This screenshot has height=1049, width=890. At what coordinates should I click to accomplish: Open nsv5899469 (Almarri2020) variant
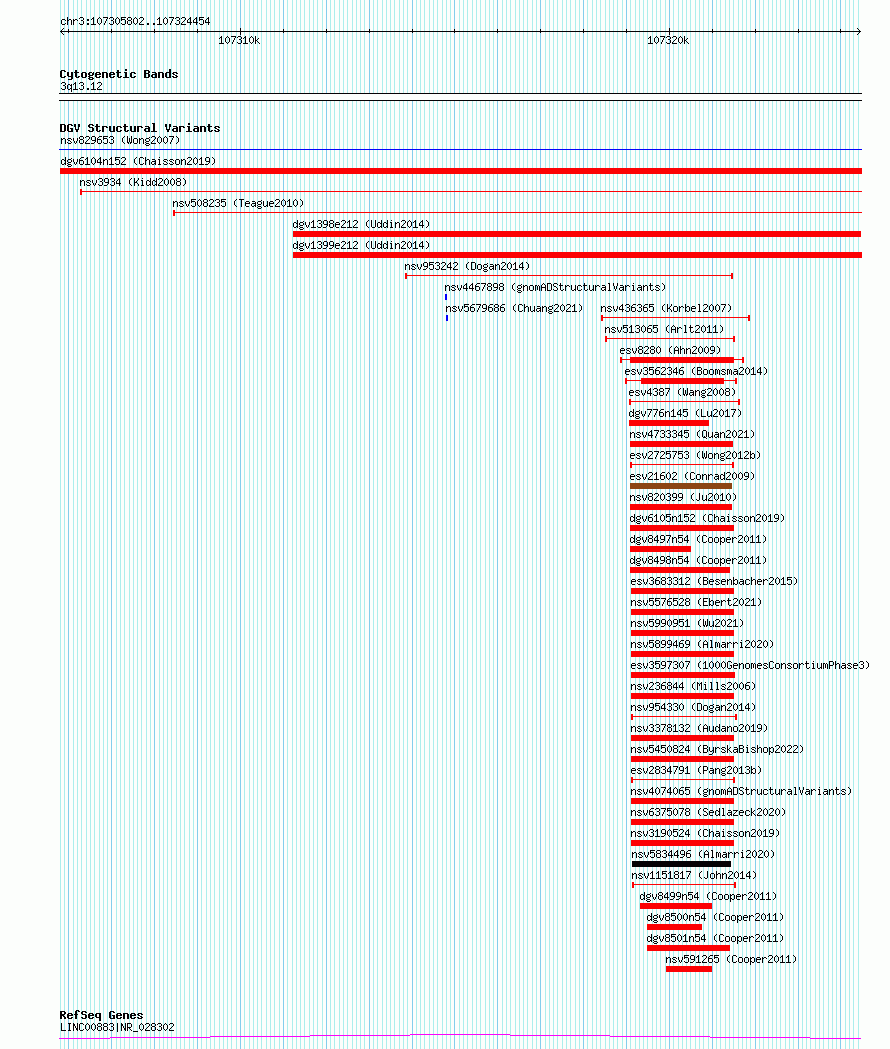pos(702,644)
